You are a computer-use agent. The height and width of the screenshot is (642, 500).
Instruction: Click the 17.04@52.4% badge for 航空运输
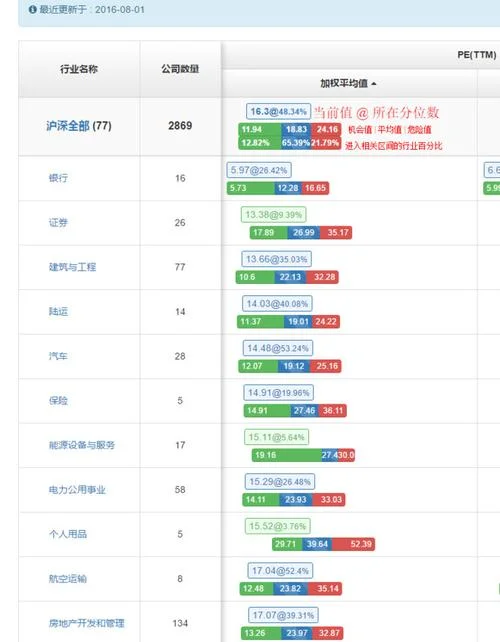tap(280, 571)
